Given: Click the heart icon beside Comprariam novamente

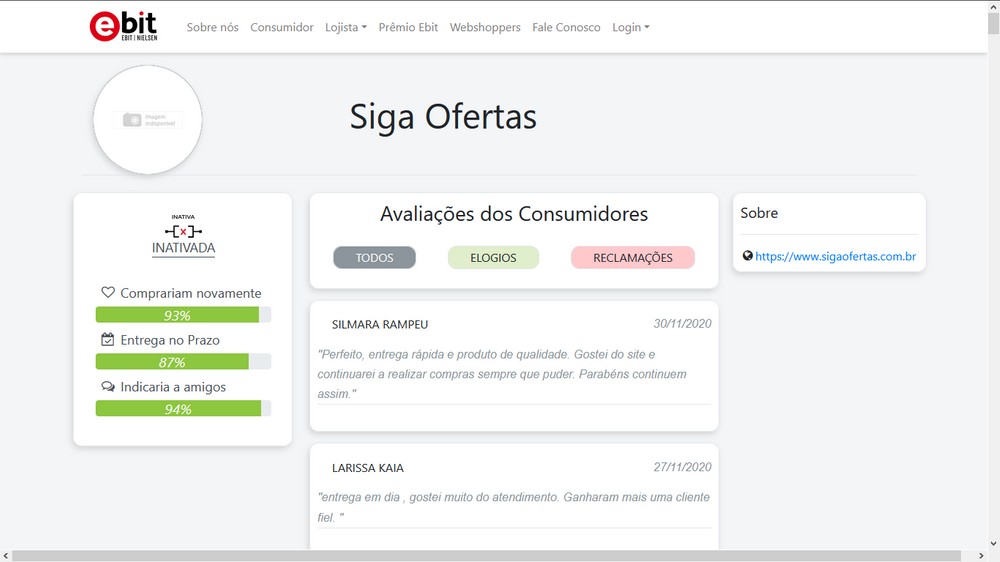Looking at the screenshot, I should (x=108, y=292).
